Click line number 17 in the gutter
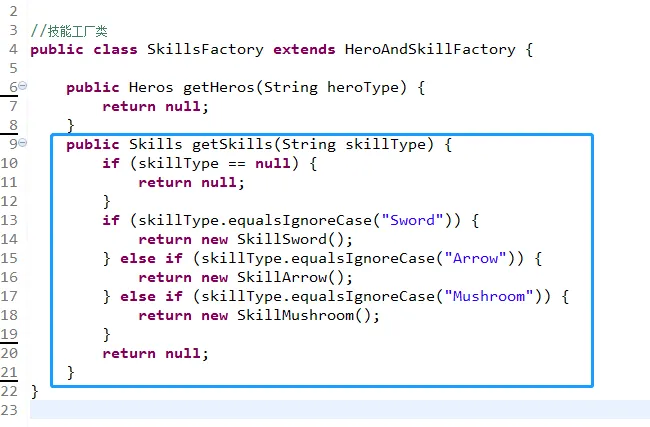Viewport: 650px width, 427px height. pyautogui.click(x=9, y=296)
